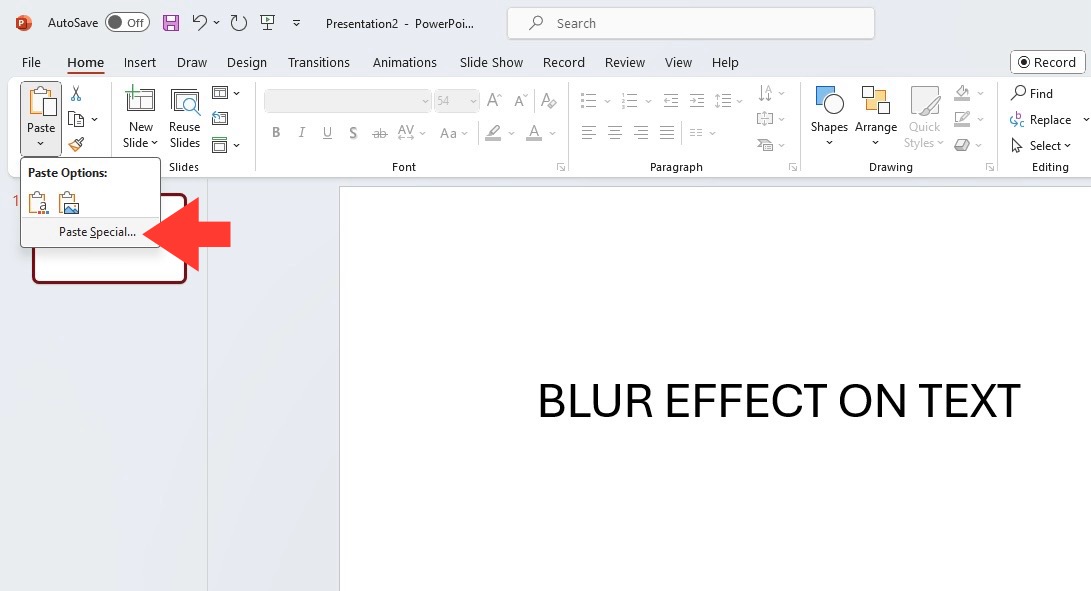This screenshot has height=591, width=1091.
Task: Click Decrease List Level icon
Action: point(671,101)
